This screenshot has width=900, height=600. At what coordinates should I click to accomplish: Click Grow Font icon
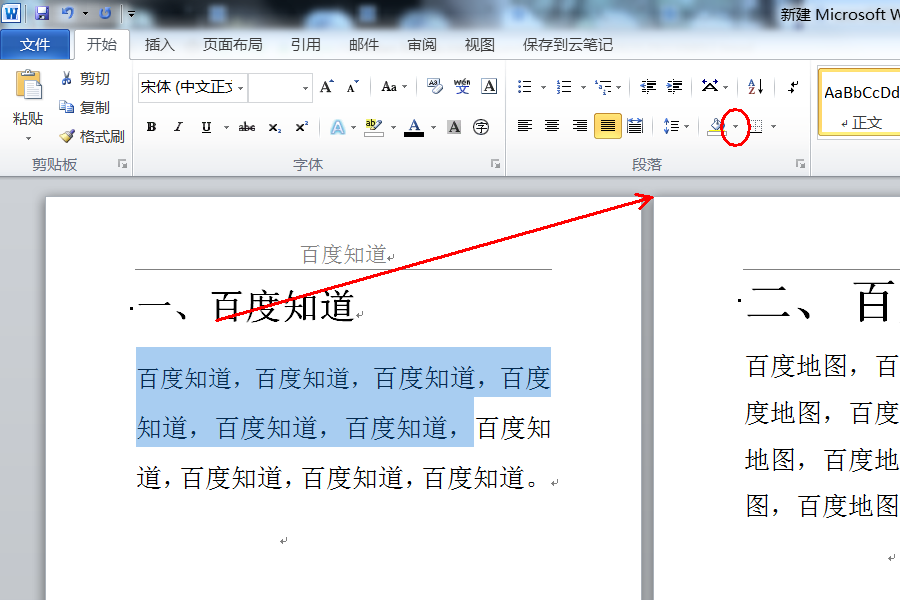click(x=327, y=87)
